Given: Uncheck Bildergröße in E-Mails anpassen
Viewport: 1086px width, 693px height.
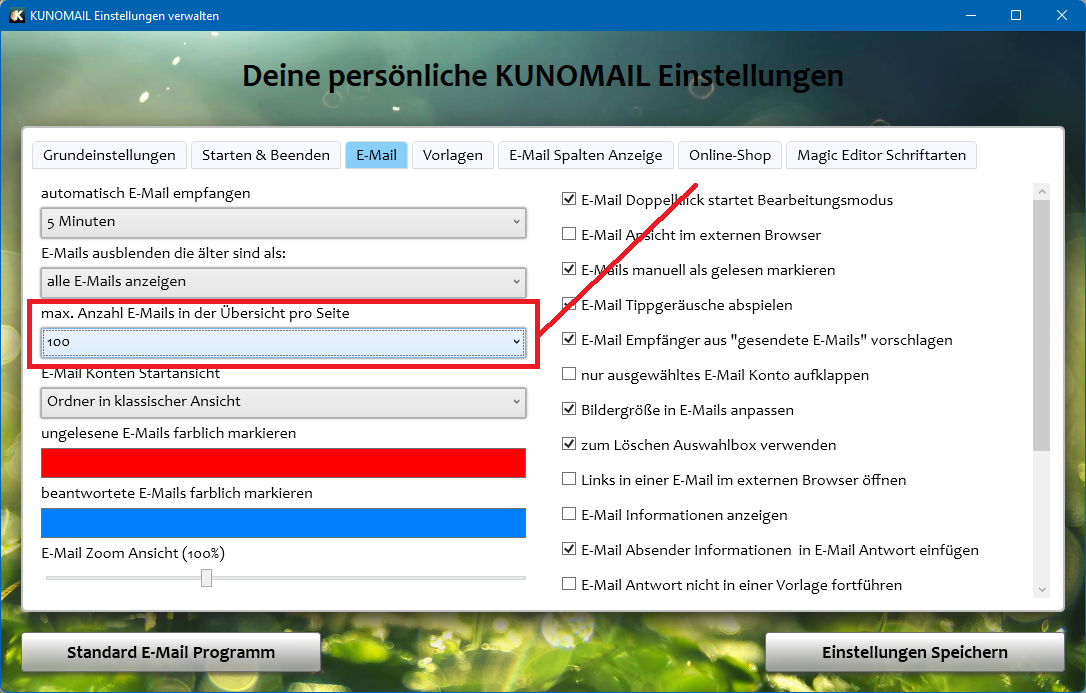Looking at the screenshot, I should (569, 409).
